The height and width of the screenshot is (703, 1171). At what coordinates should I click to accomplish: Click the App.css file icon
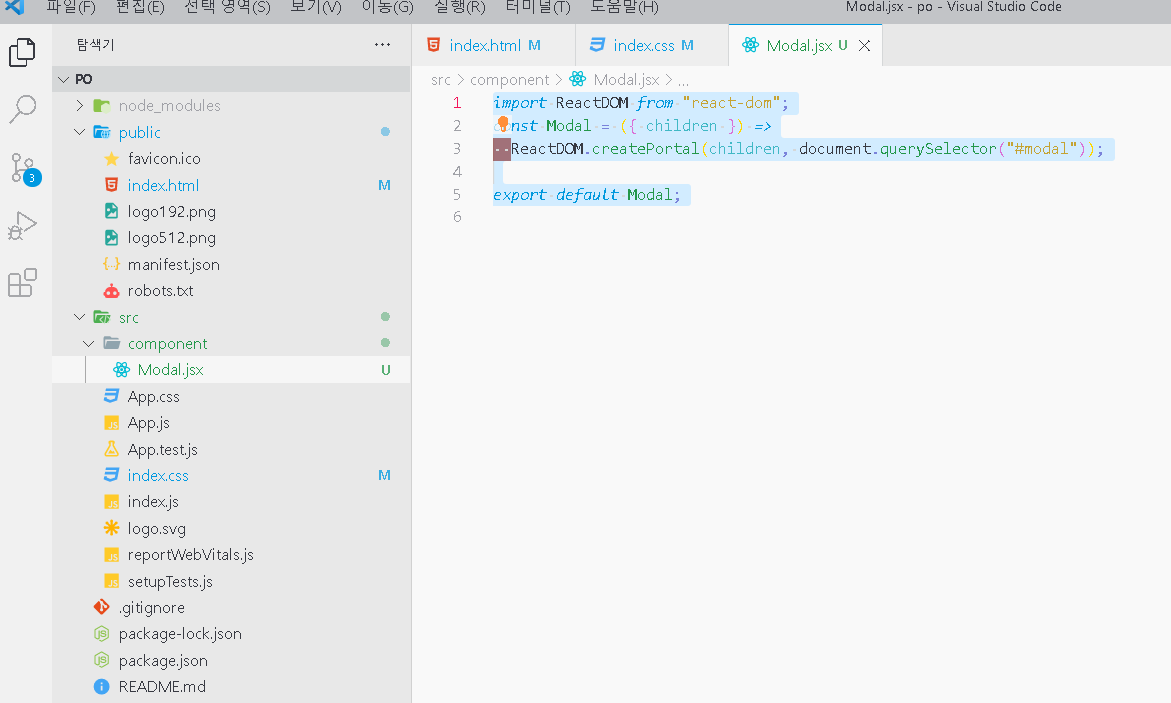[111, 396]
